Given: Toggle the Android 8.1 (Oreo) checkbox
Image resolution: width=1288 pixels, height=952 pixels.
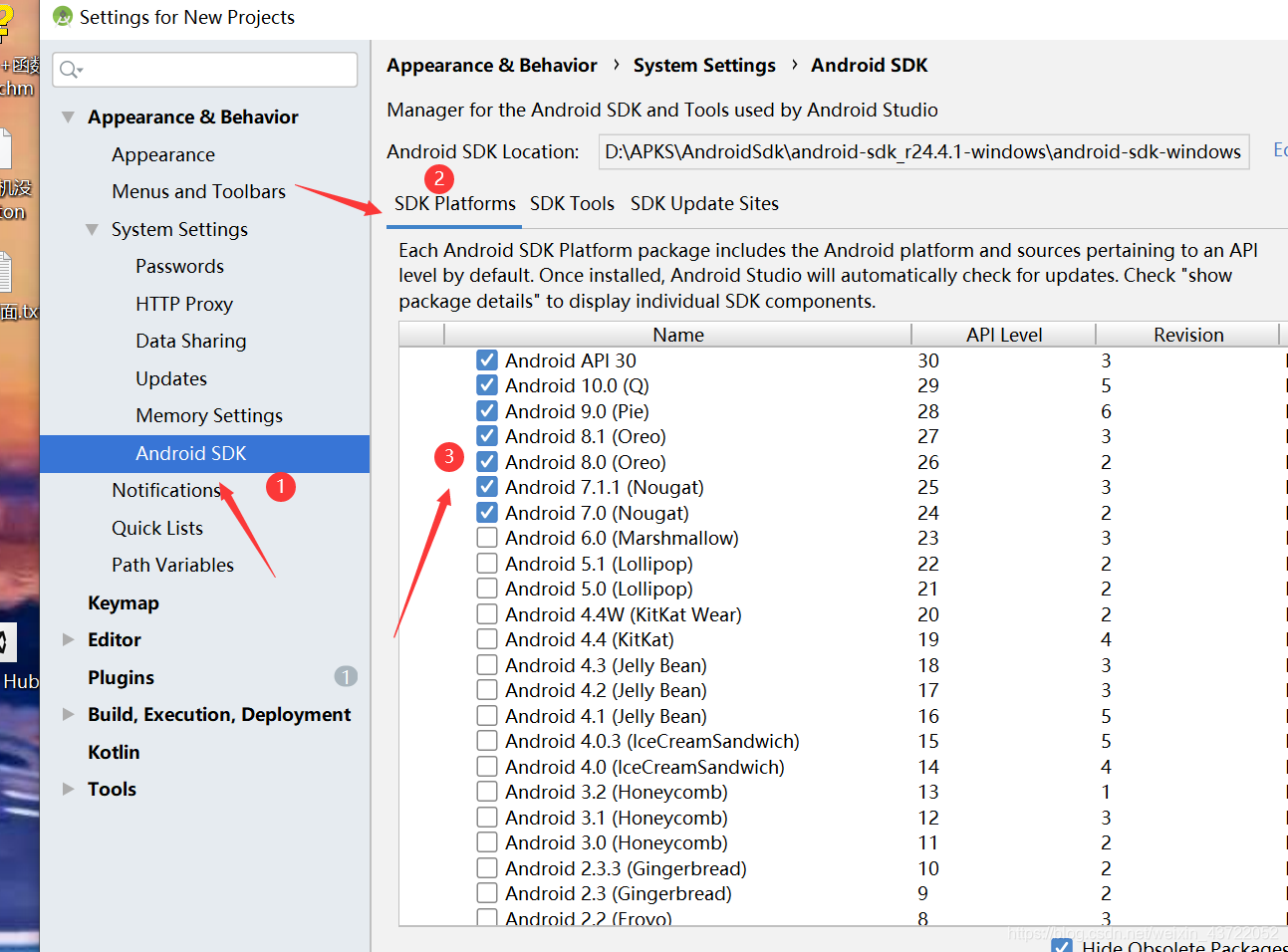Looking at the screenshot, I should click(x=487, y=436).
